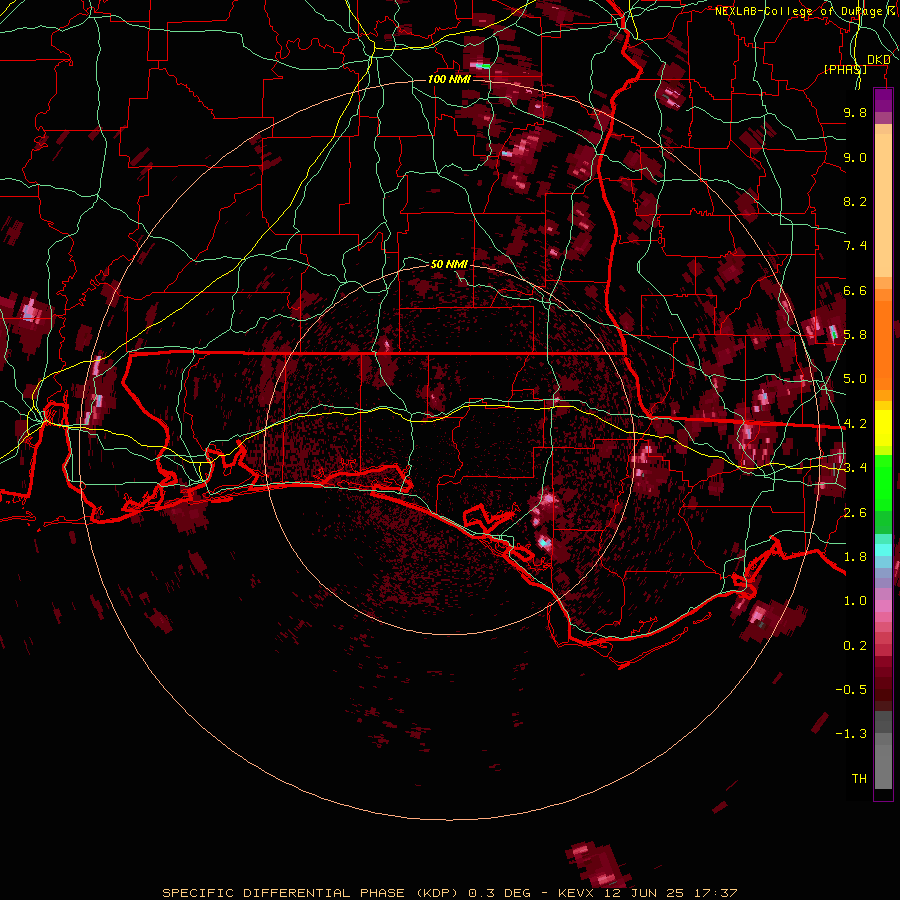This screenshot has width=900, height=900.
Task: Select the peach segment of the color bar
Action: tap(883, 201)
